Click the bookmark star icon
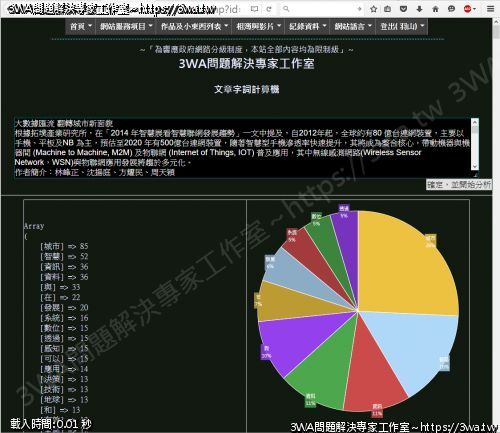The width and height of the screenshot is (500, 433). coord(373,9)
